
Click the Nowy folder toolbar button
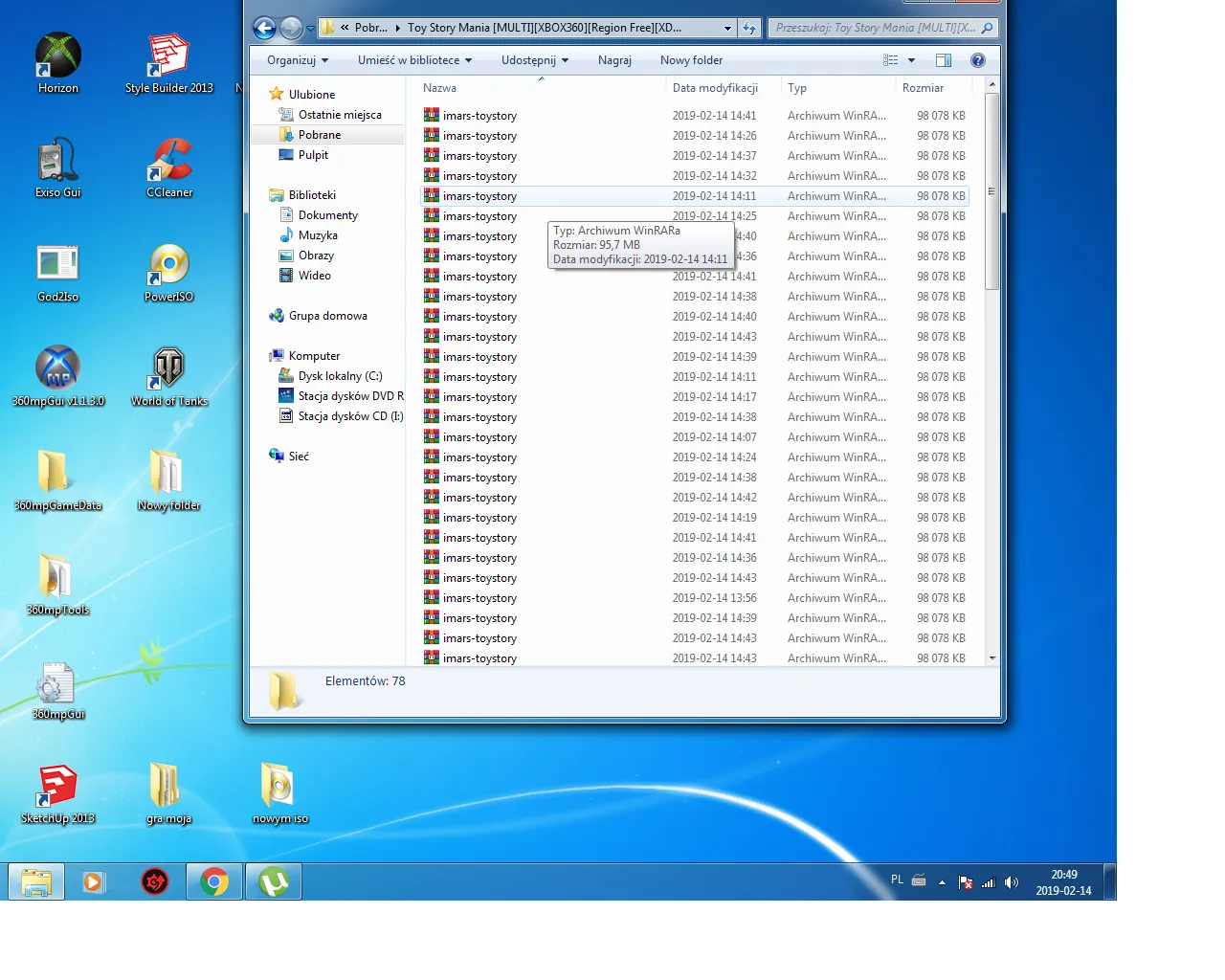(691, 60)
